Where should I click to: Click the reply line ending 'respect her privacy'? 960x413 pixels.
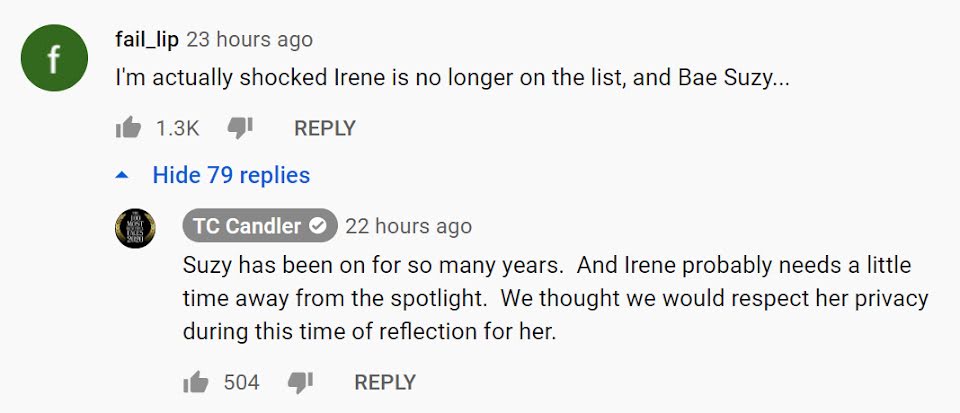[x=555, y=299]
